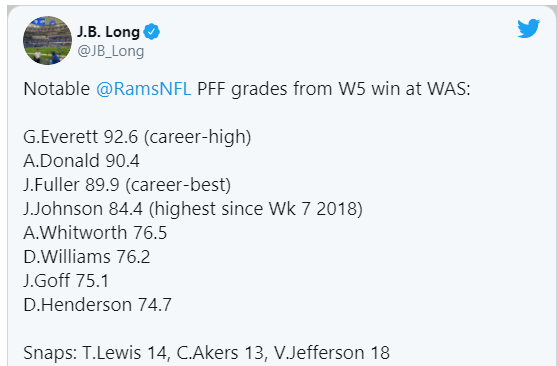
Task: Click the word Notable in the tweet
Action: pyautogui.click(x=56, y=89)
